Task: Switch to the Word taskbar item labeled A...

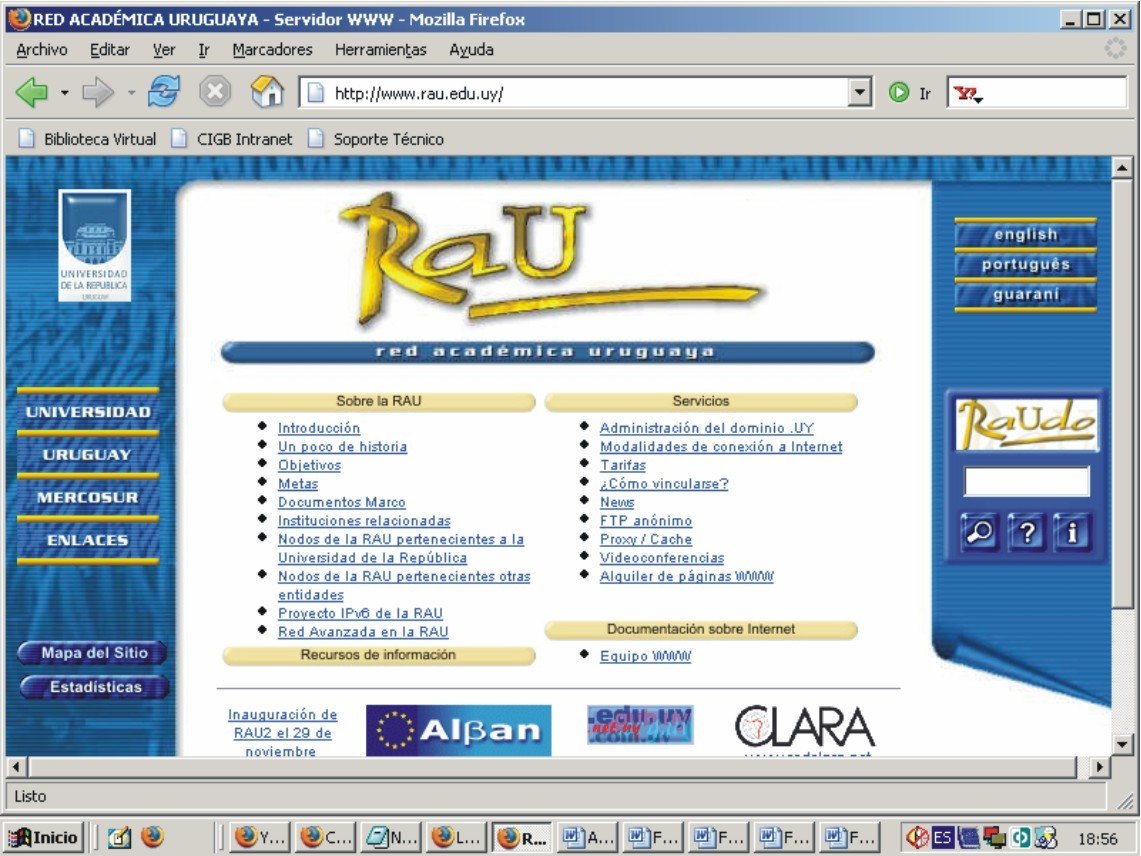Action: [x=587, y=838]
